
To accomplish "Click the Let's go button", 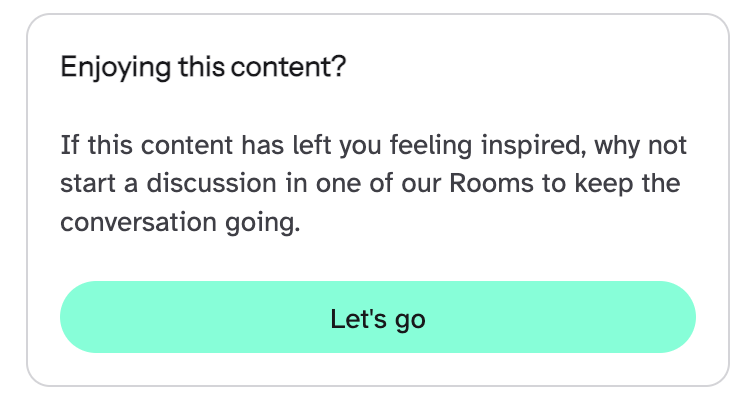I will point(377,317).
